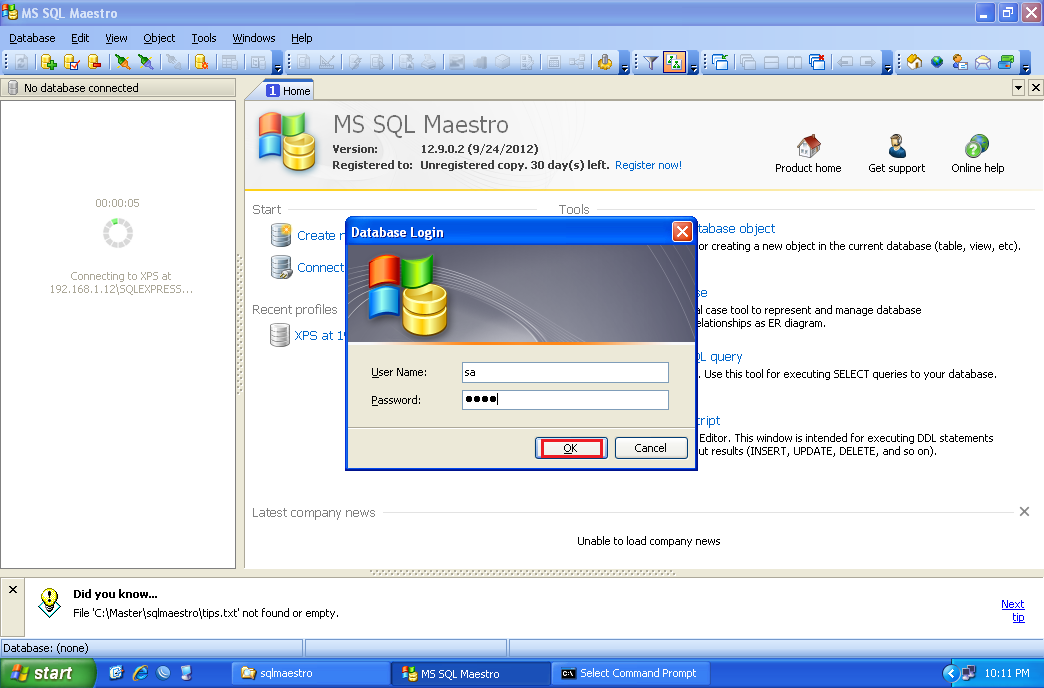This screenshot has height=688, width=1044.
Task: Open the XPS recent profile
Action: point(319,336)
